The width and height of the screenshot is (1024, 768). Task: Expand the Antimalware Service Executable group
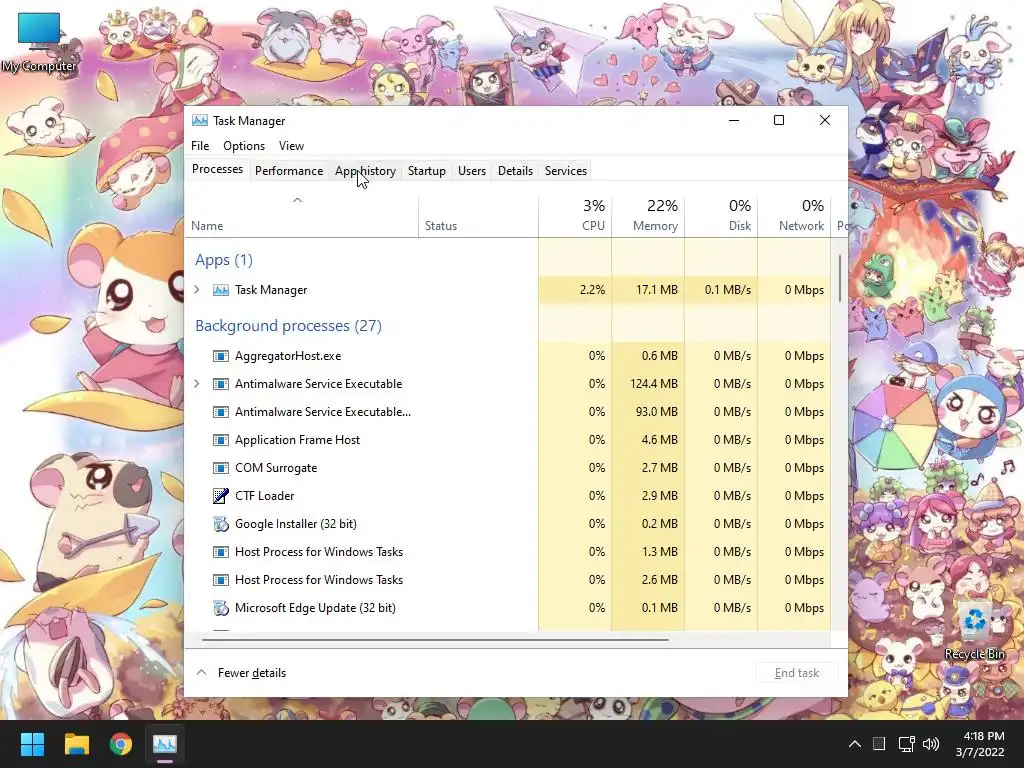point(197,384)
